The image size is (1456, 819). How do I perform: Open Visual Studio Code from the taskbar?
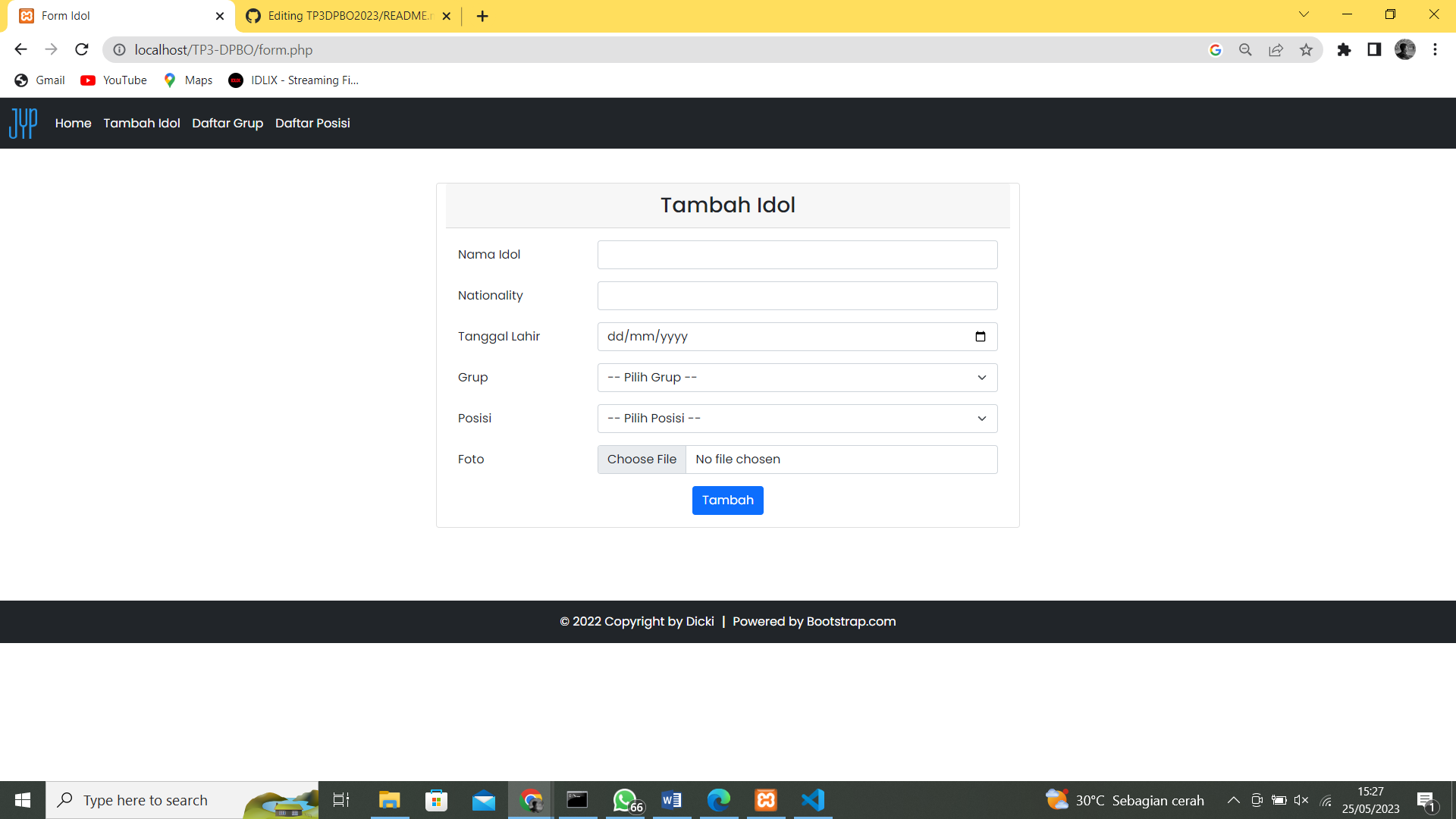(813, 799)
